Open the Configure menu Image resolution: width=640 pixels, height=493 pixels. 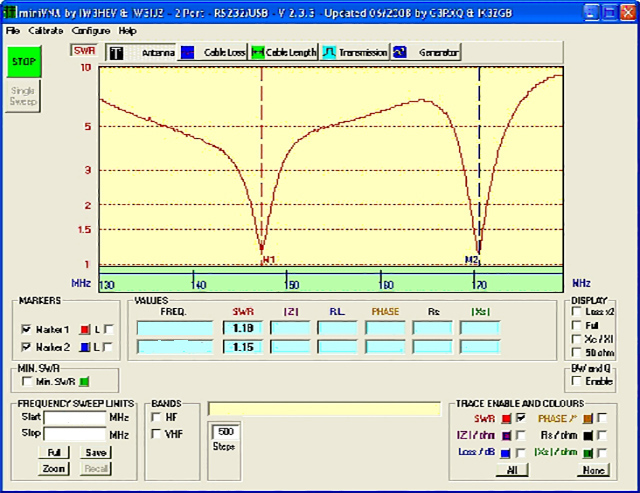pos(91,31)
